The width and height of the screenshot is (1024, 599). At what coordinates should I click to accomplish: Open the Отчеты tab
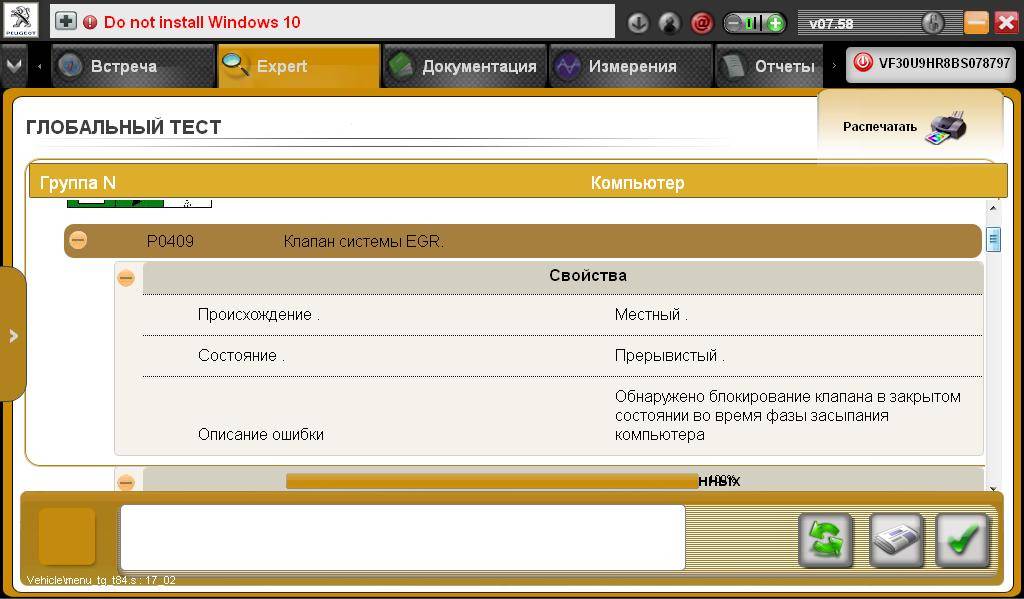click(x=770, y=66)
